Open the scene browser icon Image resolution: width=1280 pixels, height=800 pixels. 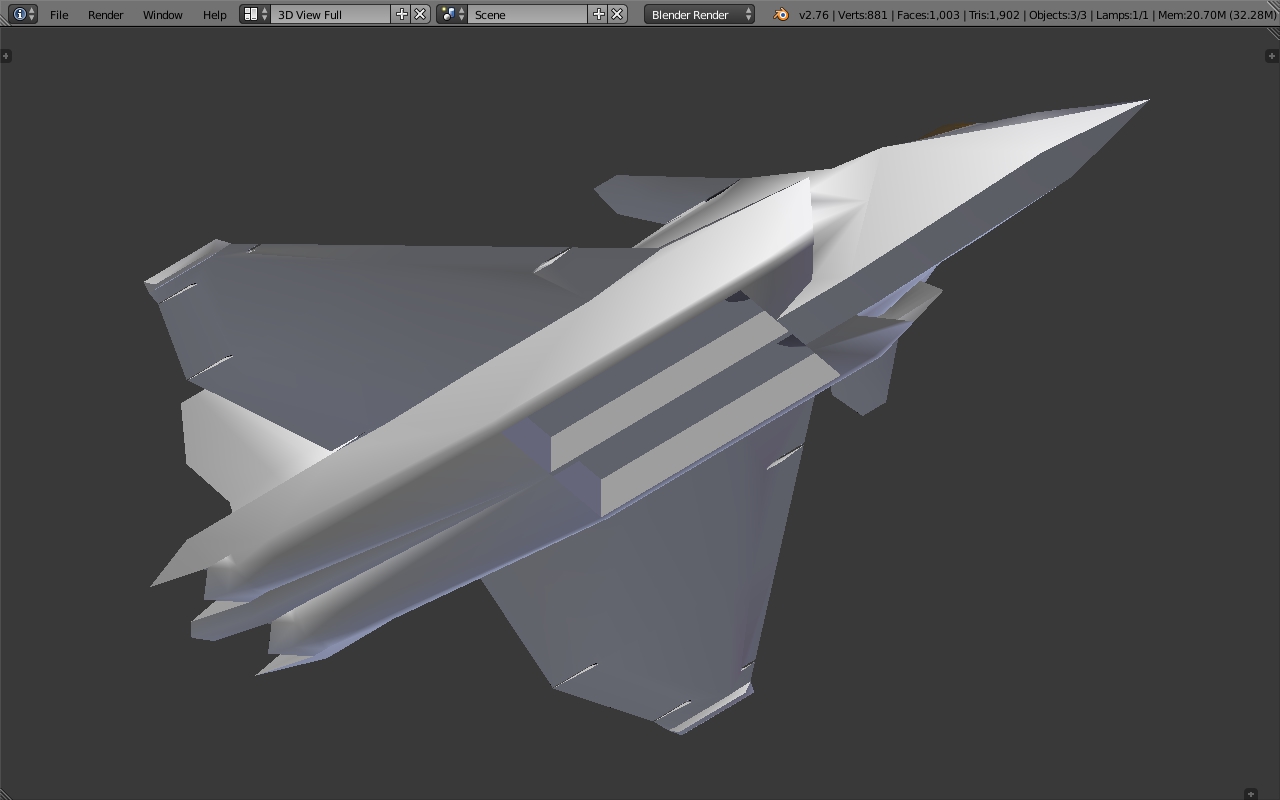(x=452, y=14)
